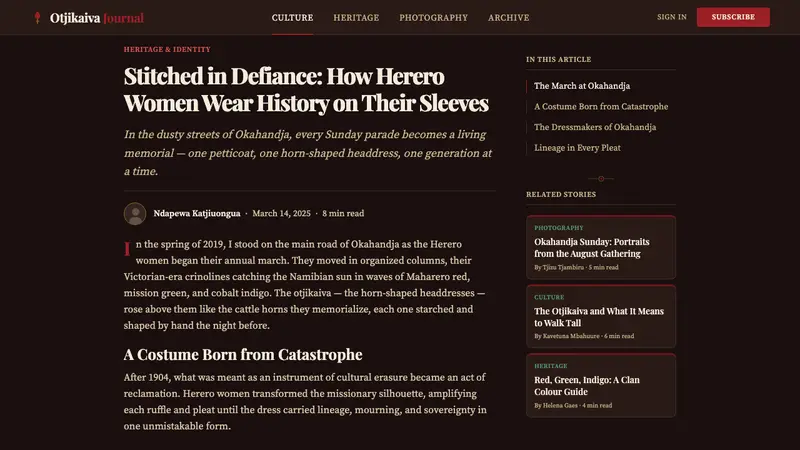Screen dimensions: 800x450
Task: Click the Related Stories heading
Action: pyautogui.click(x=561, y=194)
